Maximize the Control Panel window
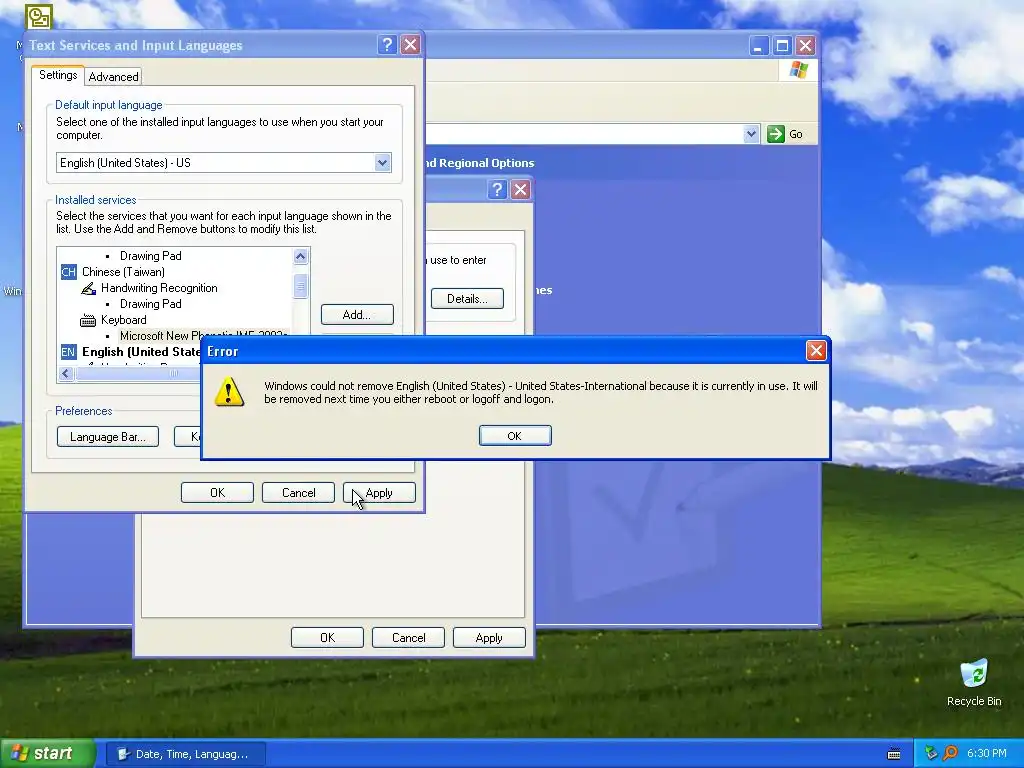This screenshot has width=1024, height=768. (782, 46)
